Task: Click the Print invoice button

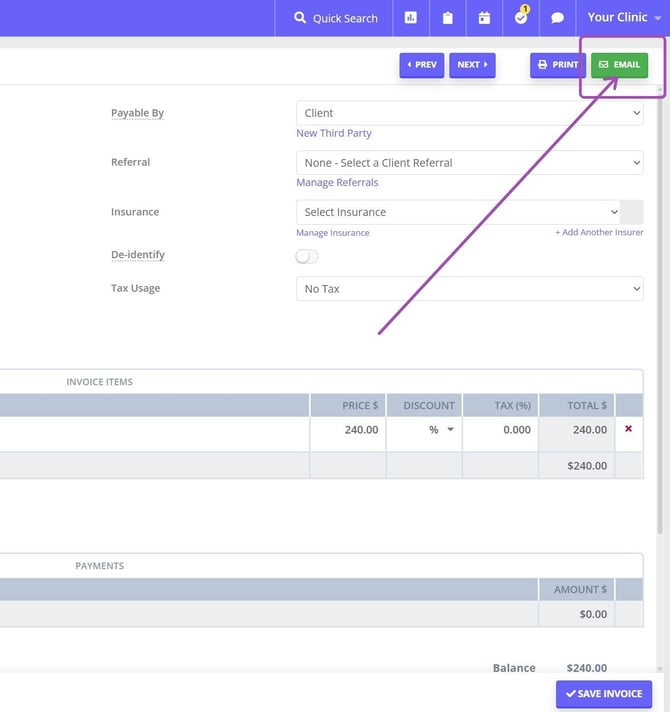Action: coord(557,65)
